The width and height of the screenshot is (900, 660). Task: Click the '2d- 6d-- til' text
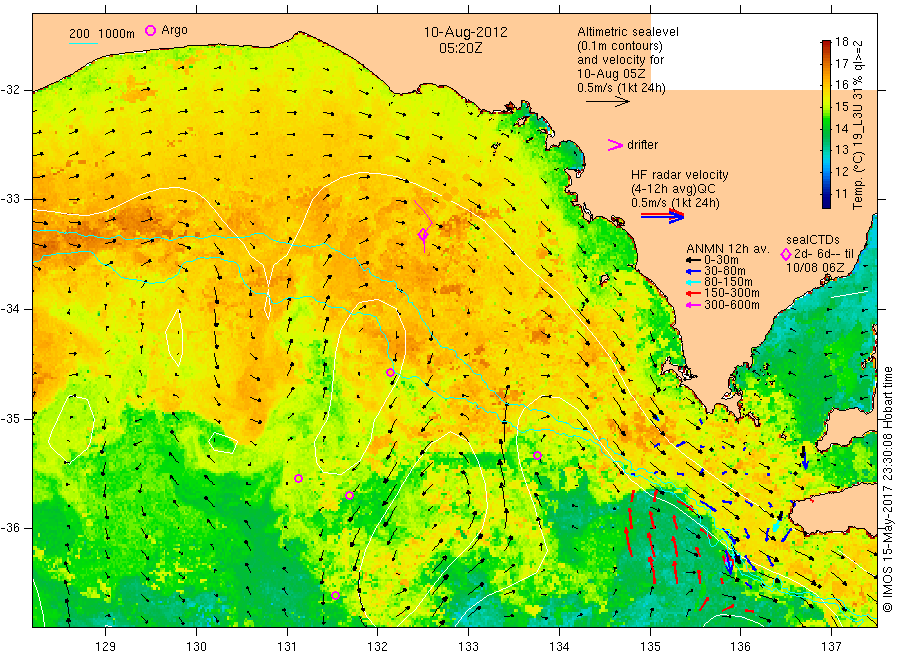pyautogui.click(x=824, y=254)
